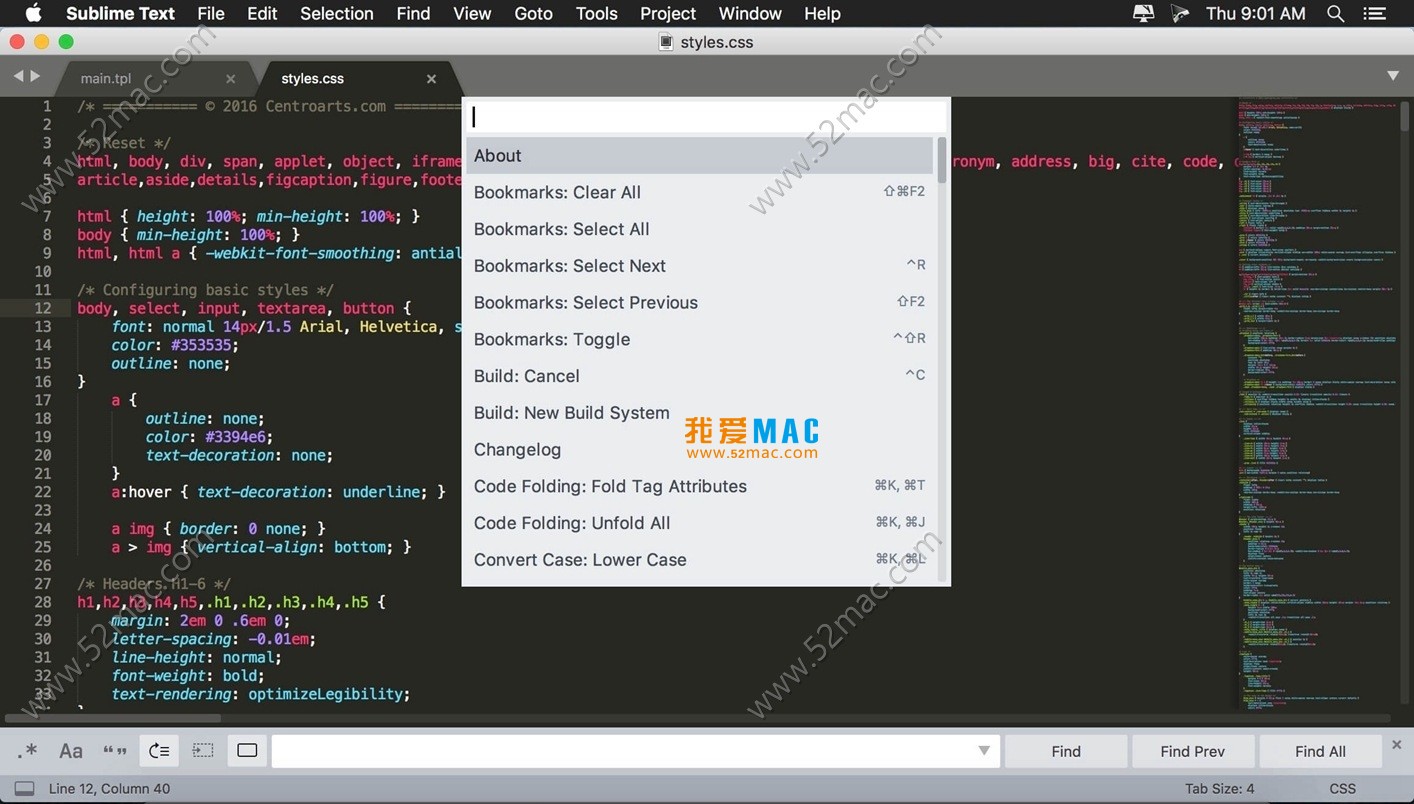Select Build: New Build System command

coord(699,413)
